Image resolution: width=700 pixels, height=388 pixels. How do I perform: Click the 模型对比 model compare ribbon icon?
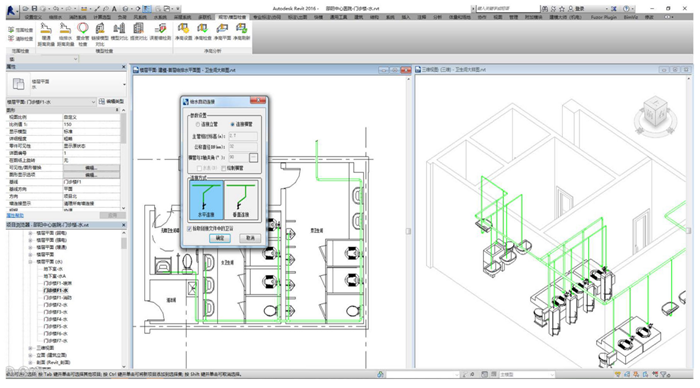coord(119,29)
